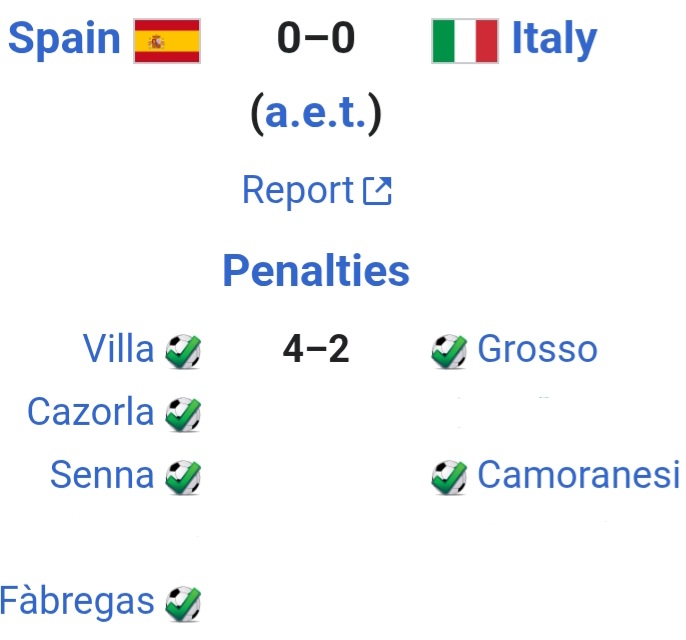Image resolution: width=686 pixels, height=640 pixels.
Task: Open Camoranesi player link
Action: tap(578, 475)
